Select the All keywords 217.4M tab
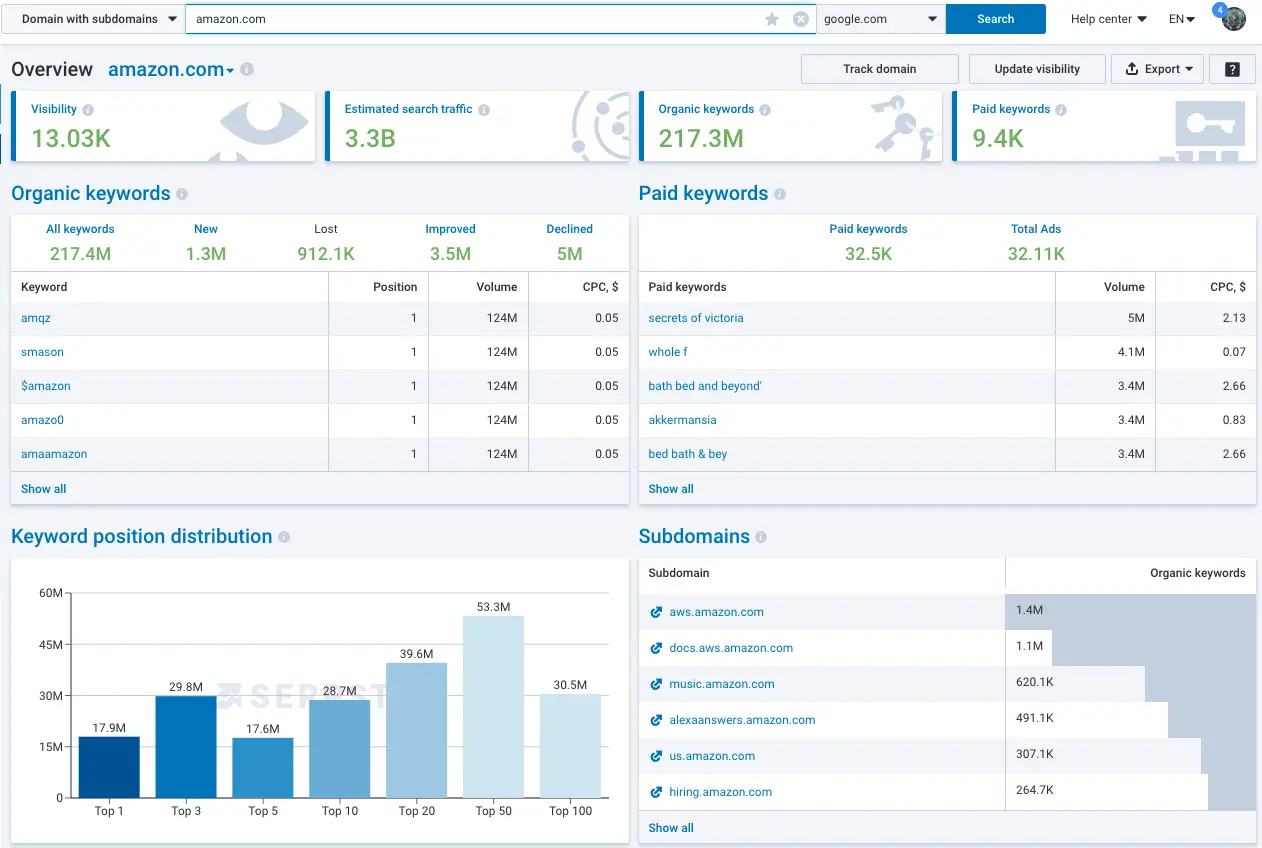The width and height of the screenshot is (1262, 848). [x=80, y=242]
